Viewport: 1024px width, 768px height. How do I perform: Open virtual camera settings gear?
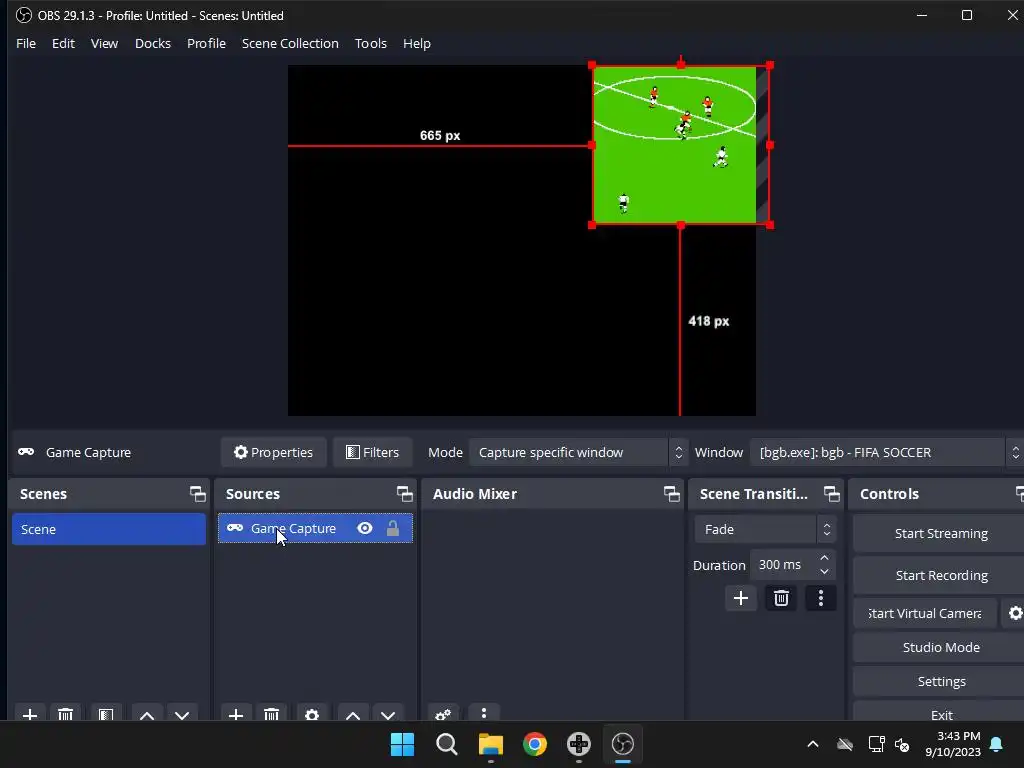point(1014,613)
